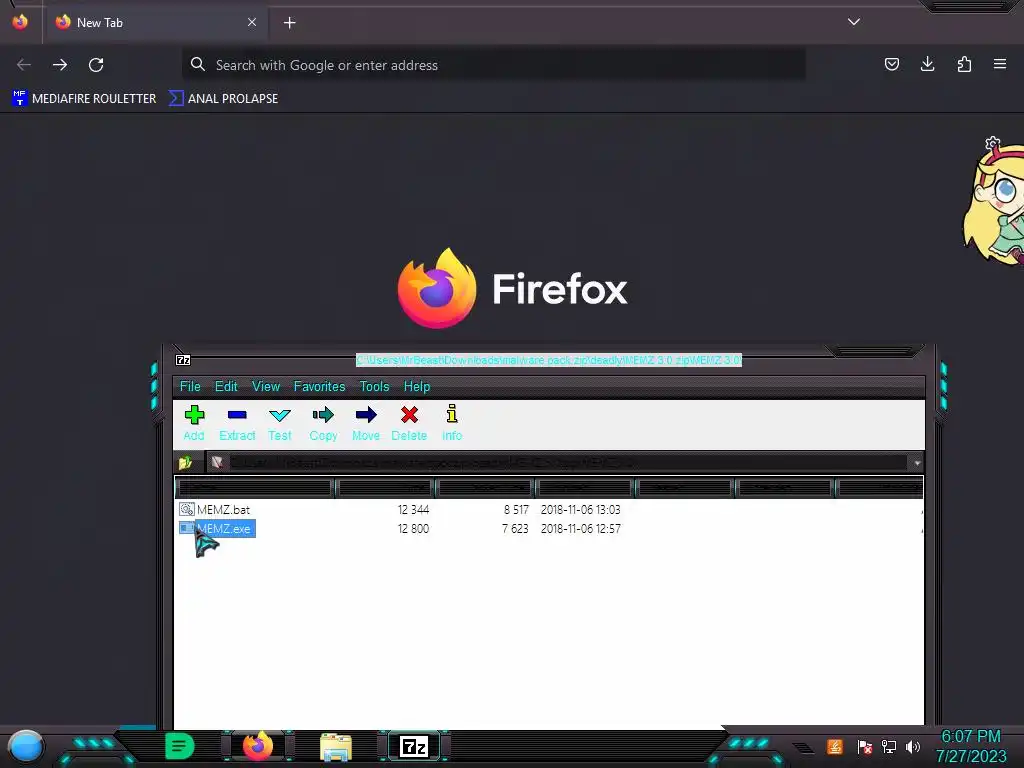This screenshot has height=768, width=1024.
Task: Extract files with the Extract icon
Action: [237, 423]
